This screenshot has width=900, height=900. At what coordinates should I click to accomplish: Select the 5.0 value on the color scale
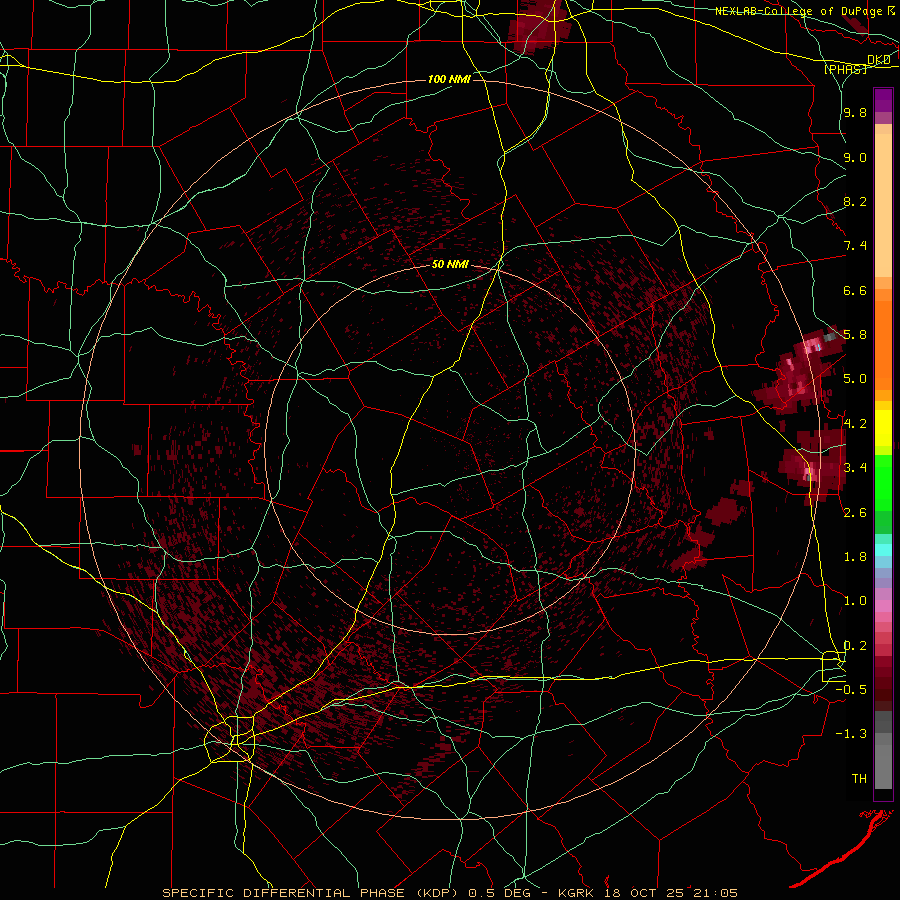(855, 379)
